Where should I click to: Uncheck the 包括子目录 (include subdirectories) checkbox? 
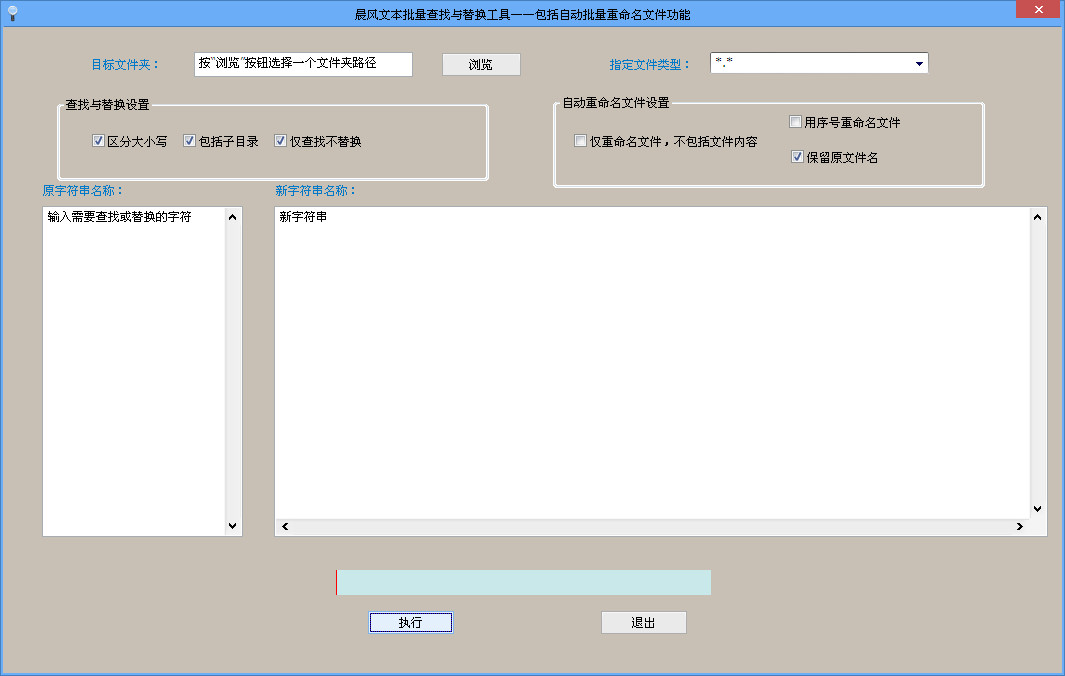pos(189,141)
